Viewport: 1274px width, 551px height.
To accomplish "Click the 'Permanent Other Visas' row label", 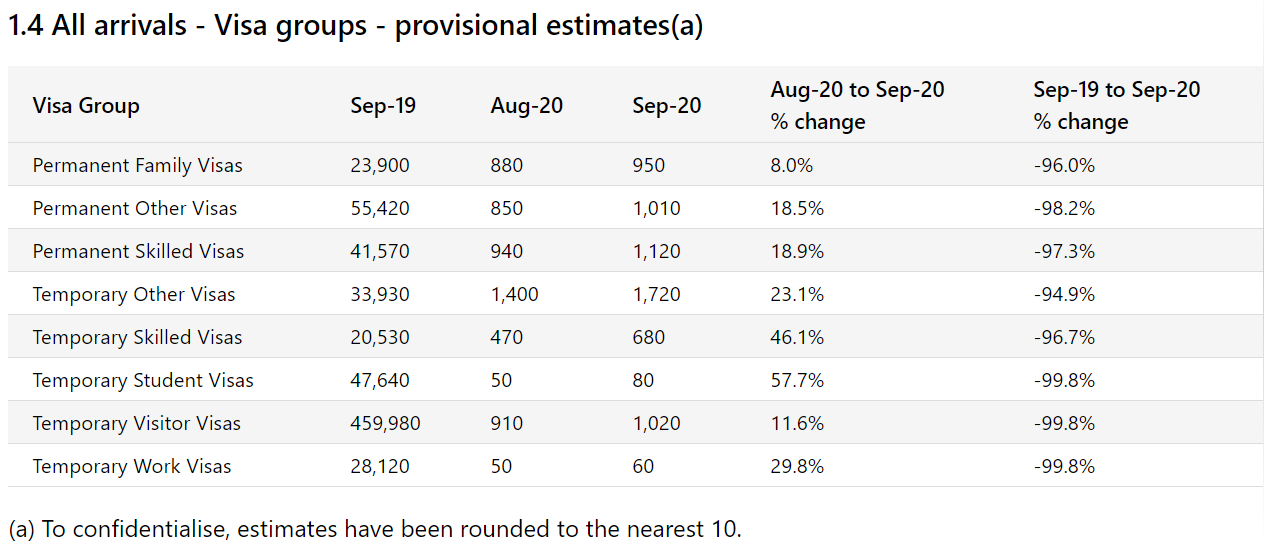I will [x=135, y=208].
